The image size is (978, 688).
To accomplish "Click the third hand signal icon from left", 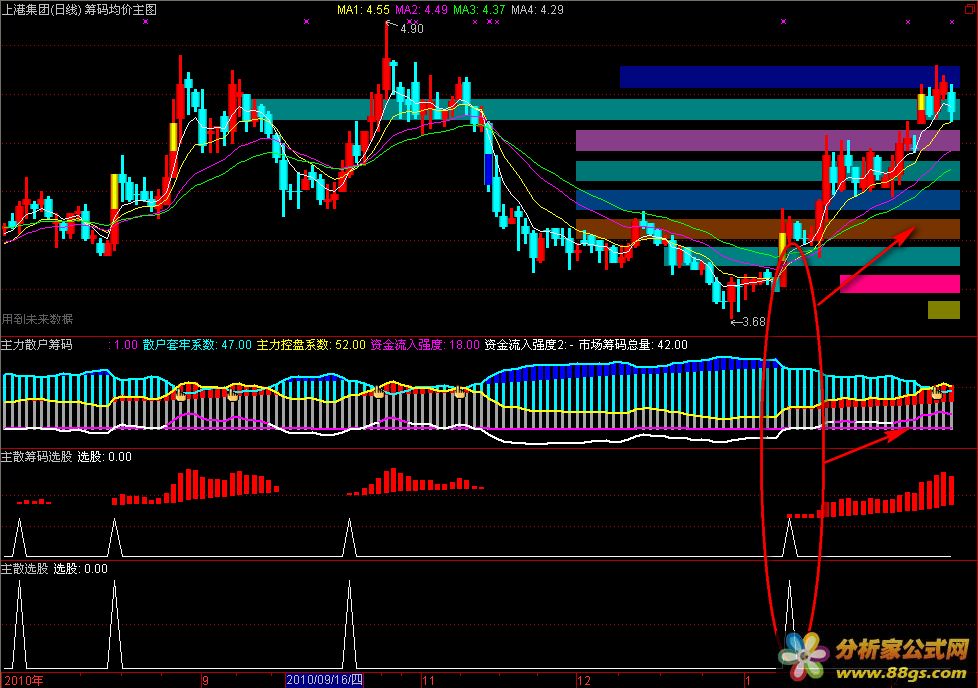I will point(378,392).
